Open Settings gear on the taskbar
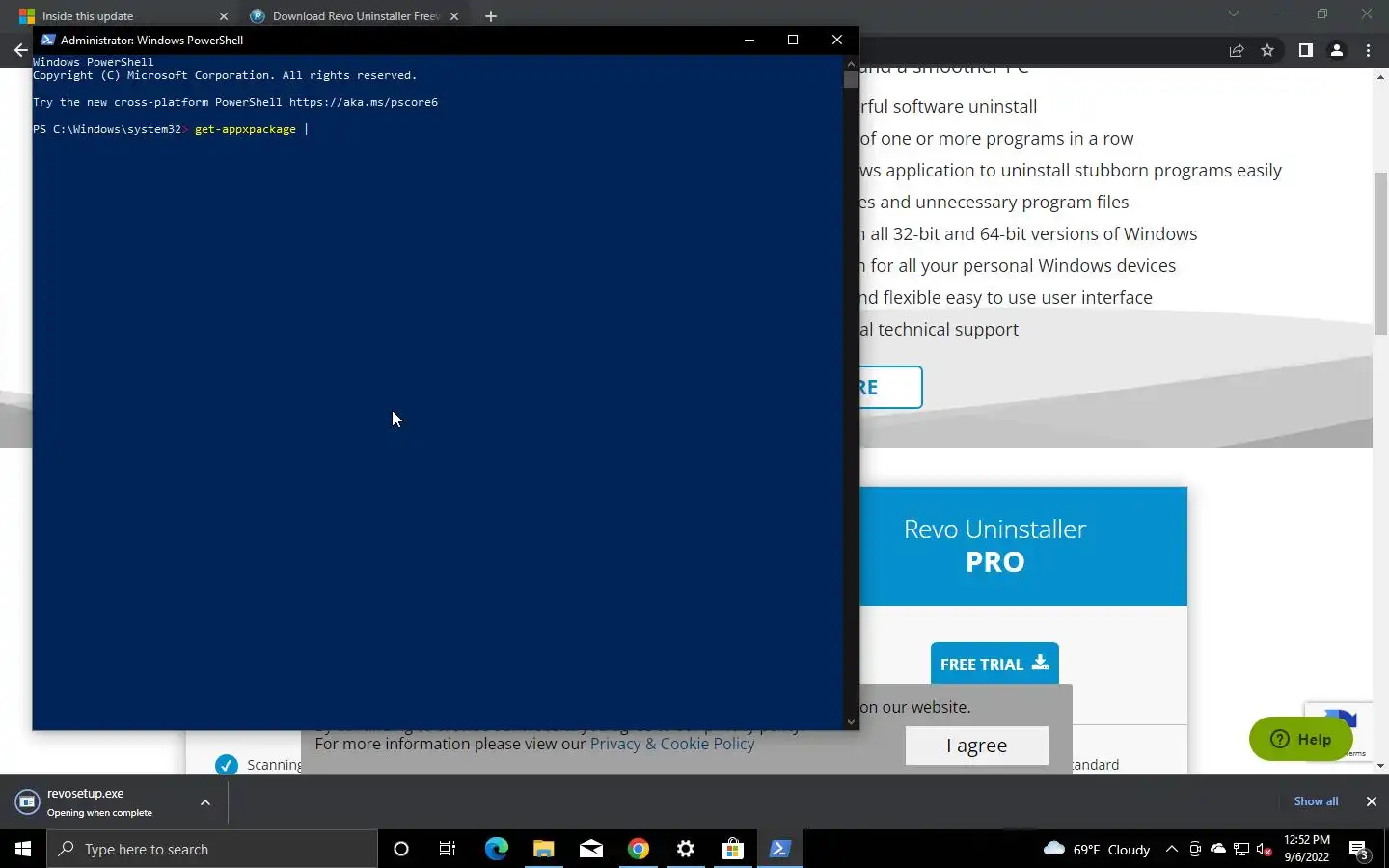The height and width of the screenshot is (868, 1389). point(685,849)
